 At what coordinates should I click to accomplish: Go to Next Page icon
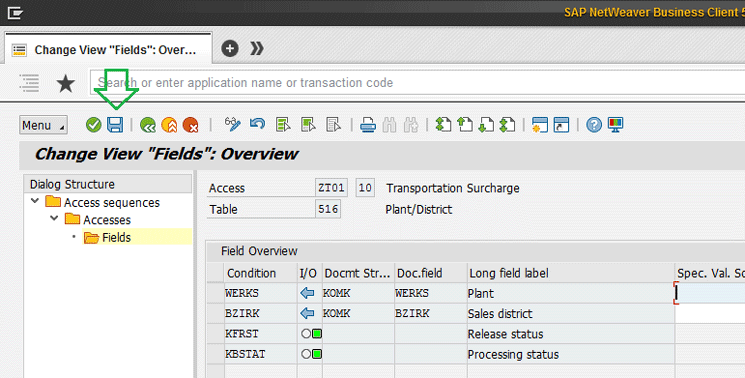pos(486,125)
